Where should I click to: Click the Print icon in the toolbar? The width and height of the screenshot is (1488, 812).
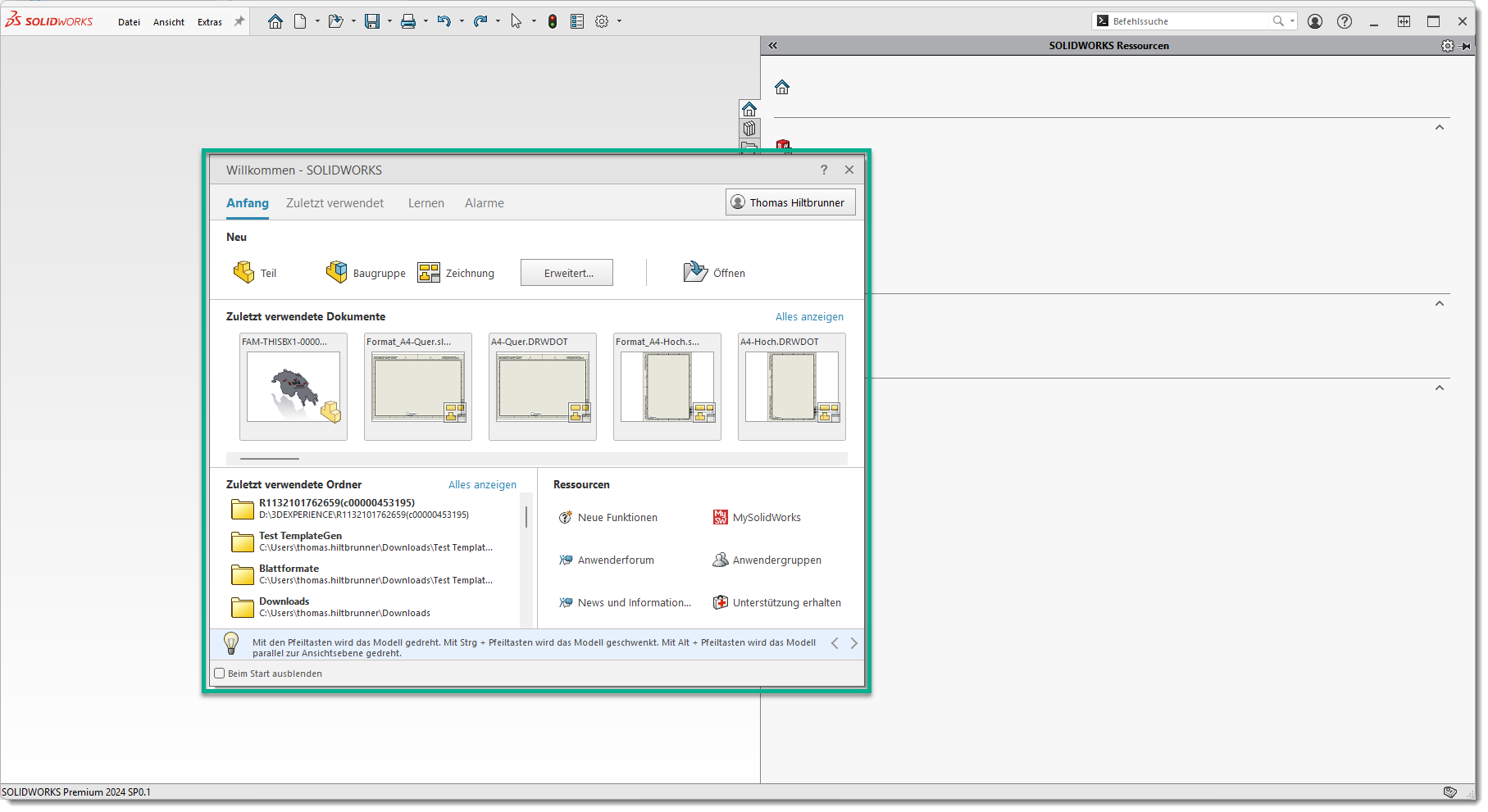point(407,22)
